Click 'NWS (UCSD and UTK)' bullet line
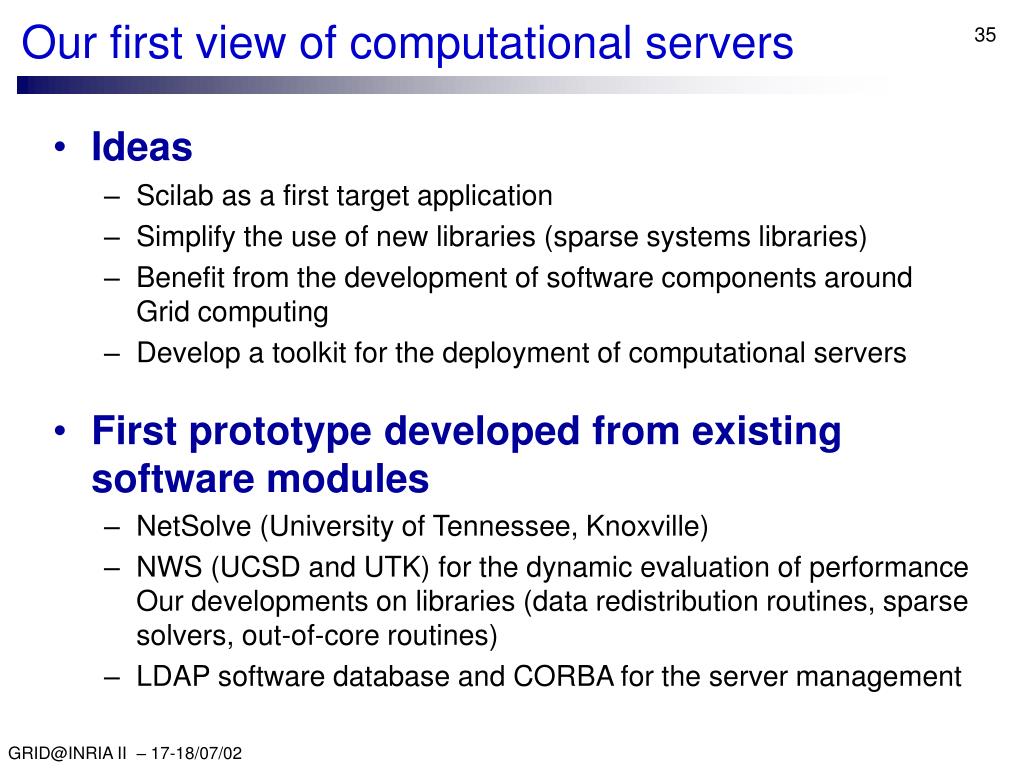1024x768 pixels. [552, 568]
